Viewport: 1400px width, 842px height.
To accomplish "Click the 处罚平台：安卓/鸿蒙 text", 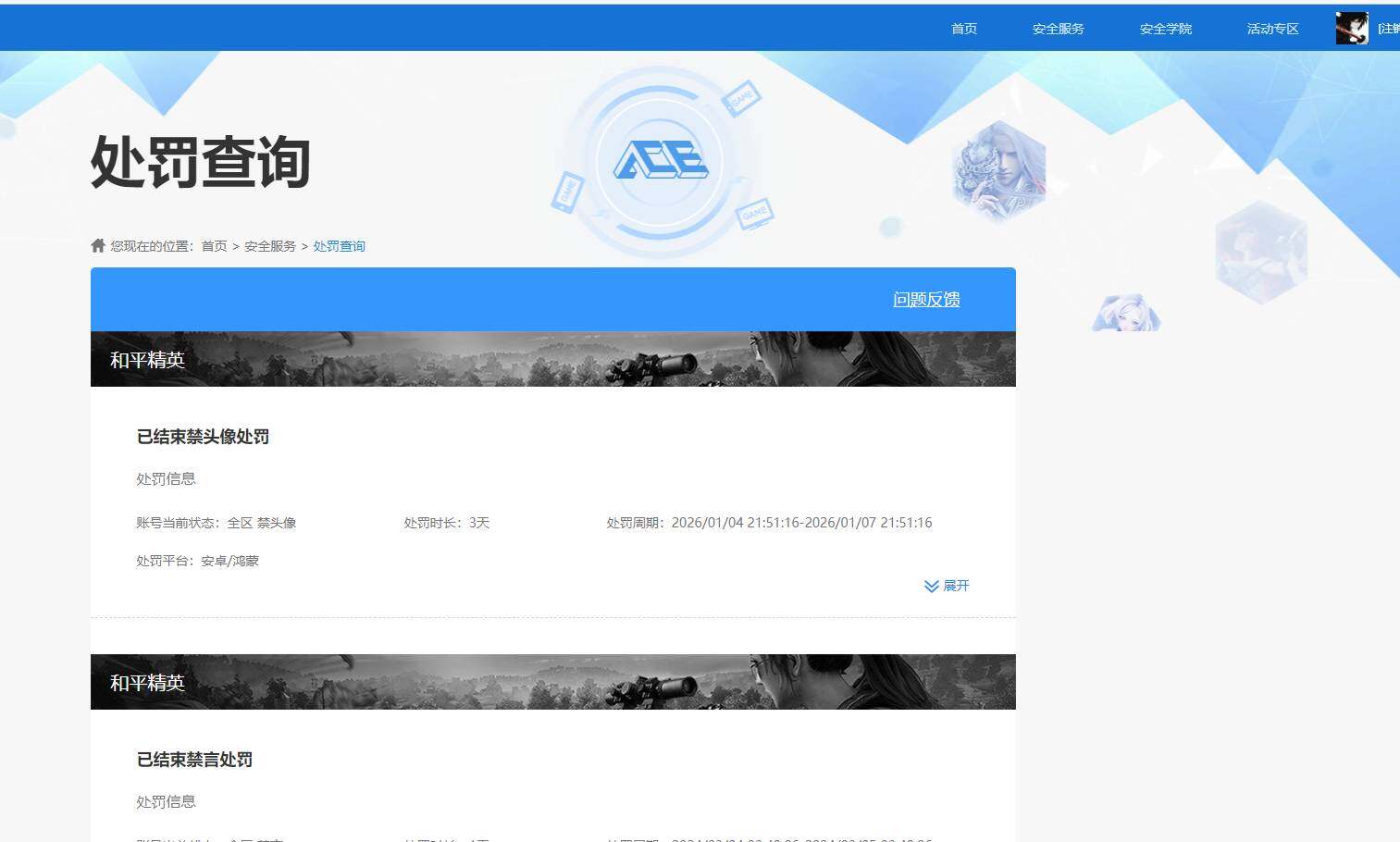I will click(x=197, y=561).
